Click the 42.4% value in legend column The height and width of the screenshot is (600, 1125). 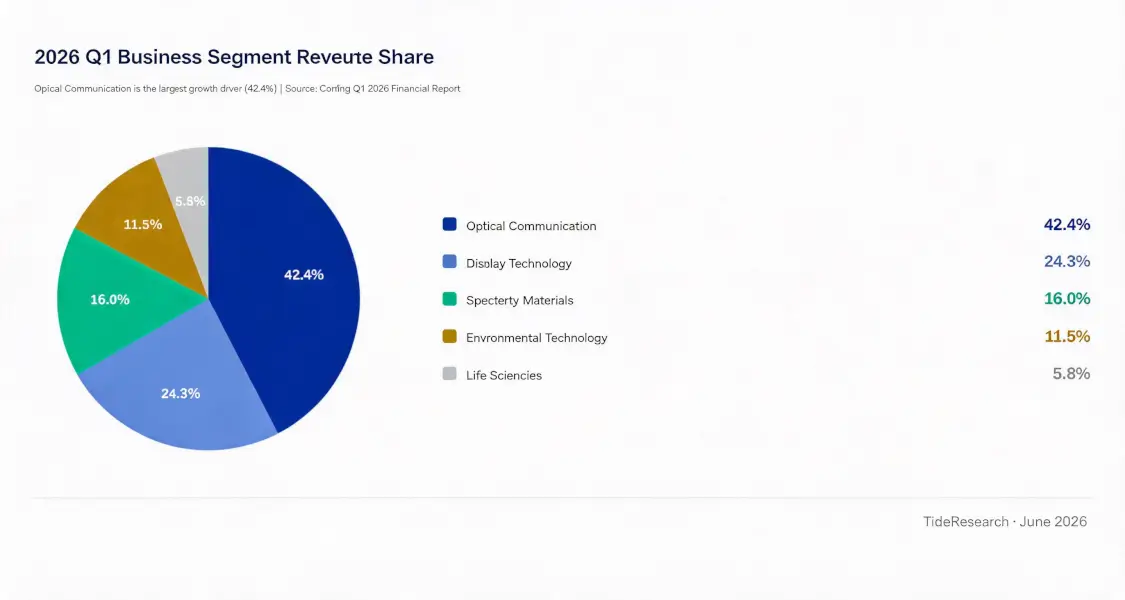coord(1067,225)
